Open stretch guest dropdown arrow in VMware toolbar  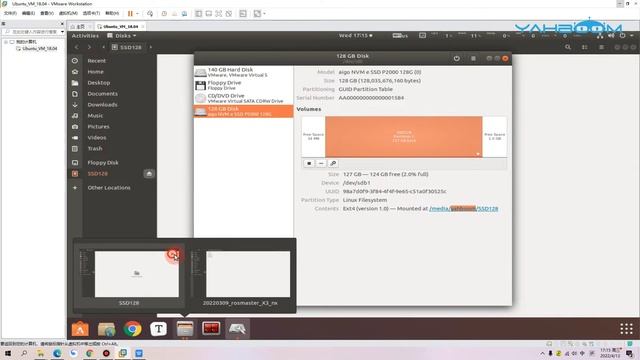coord(264,13)
